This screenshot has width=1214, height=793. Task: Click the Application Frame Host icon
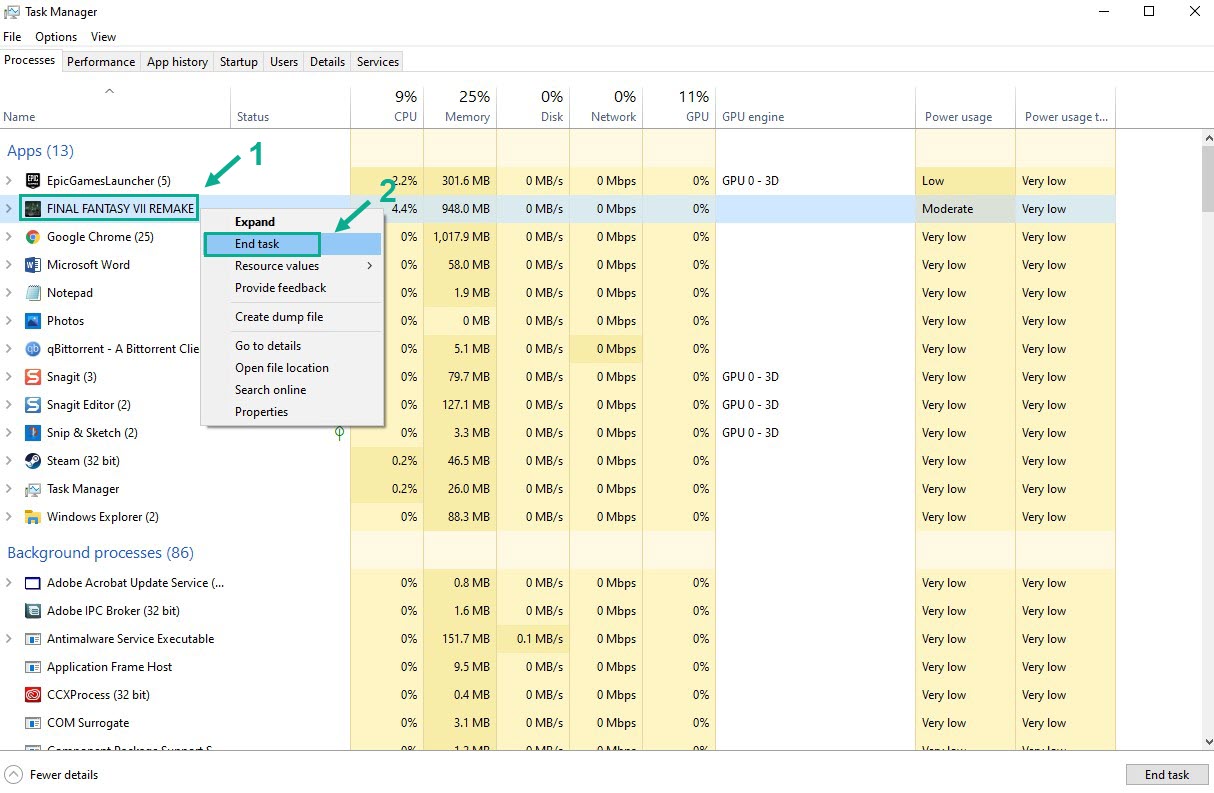pyautogui.click(x=32, y=667)
